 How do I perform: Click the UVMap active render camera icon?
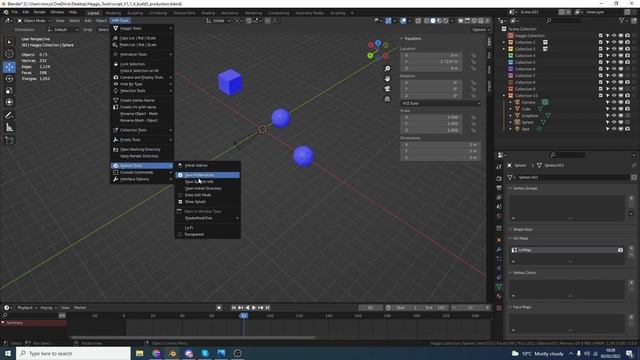(620, 250)
